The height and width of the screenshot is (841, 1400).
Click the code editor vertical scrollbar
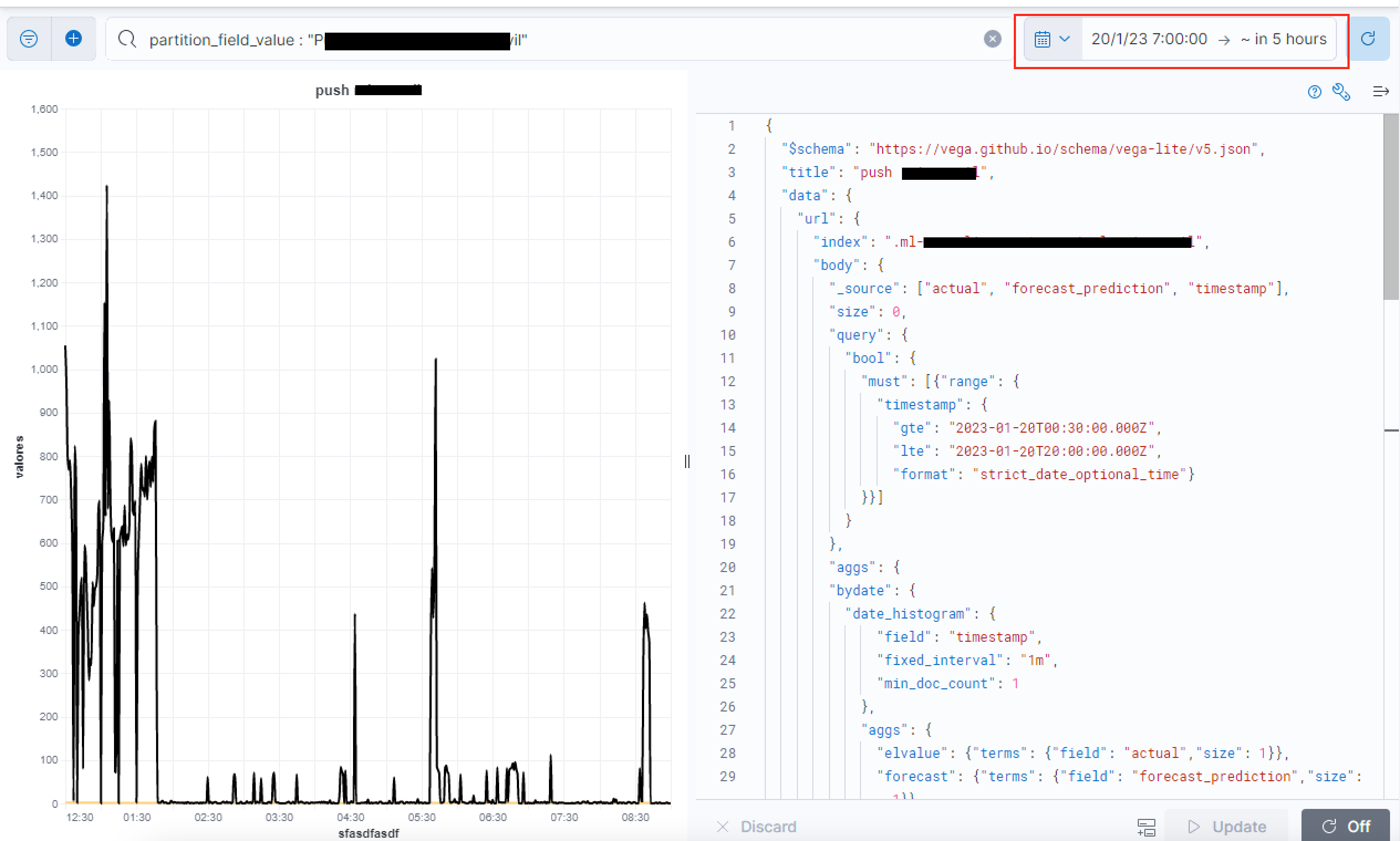1391,206
